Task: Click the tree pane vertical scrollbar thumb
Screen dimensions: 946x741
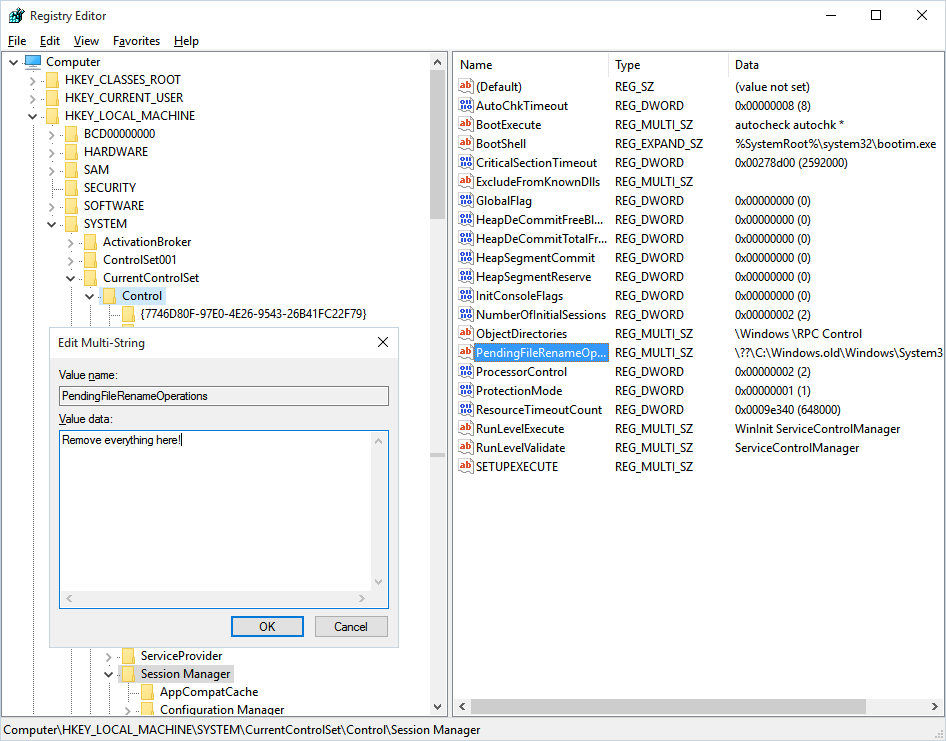Action: click(437, 145)
